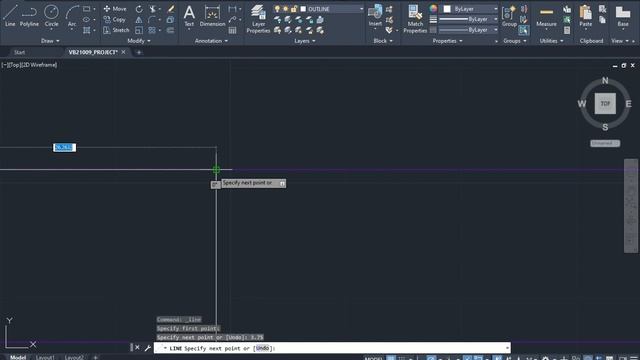Image resolution: width=640 pixels, height=360 pixels.
Task: Click the Dimension tool
Action: (x=212, y=16)
